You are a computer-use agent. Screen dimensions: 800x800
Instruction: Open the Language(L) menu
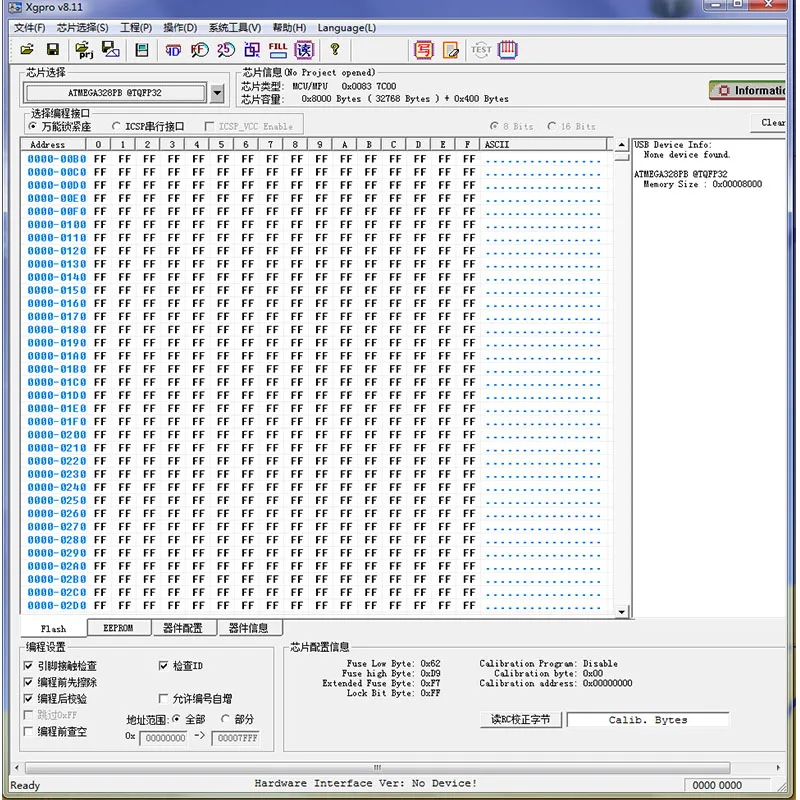(347, 27)
